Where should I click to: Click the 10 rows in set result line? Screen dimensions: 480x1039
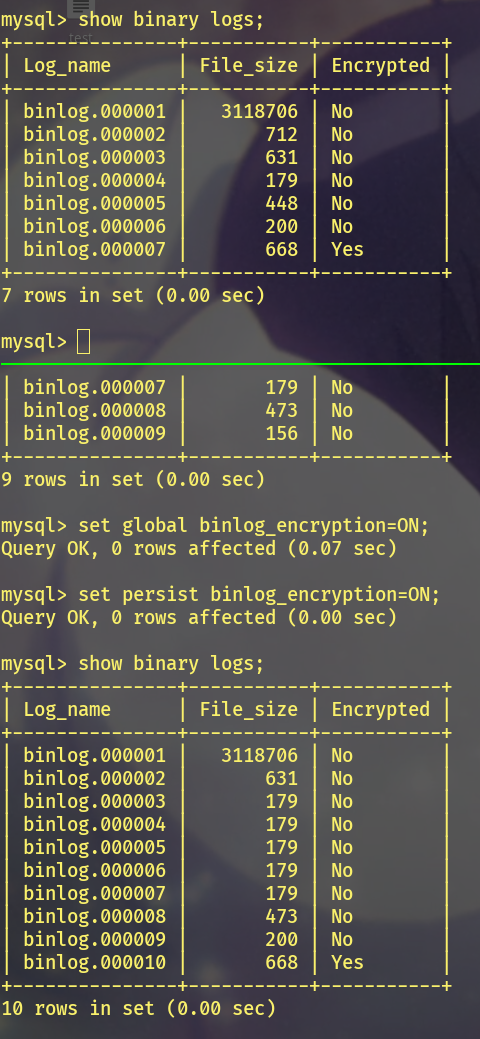coord(139,1009)
